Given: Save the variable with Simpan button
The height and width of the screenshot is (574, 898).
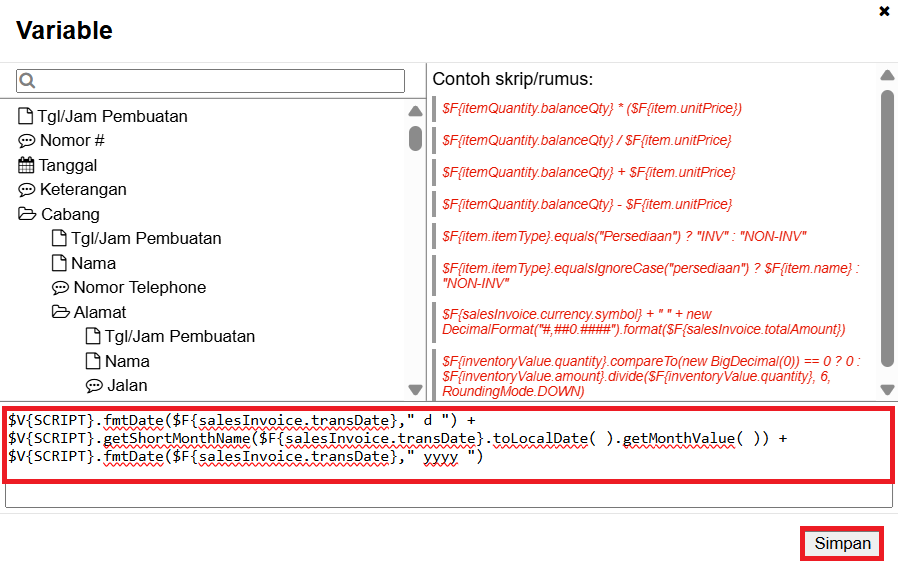Looking at the screenshot, I should coord(842,544).
